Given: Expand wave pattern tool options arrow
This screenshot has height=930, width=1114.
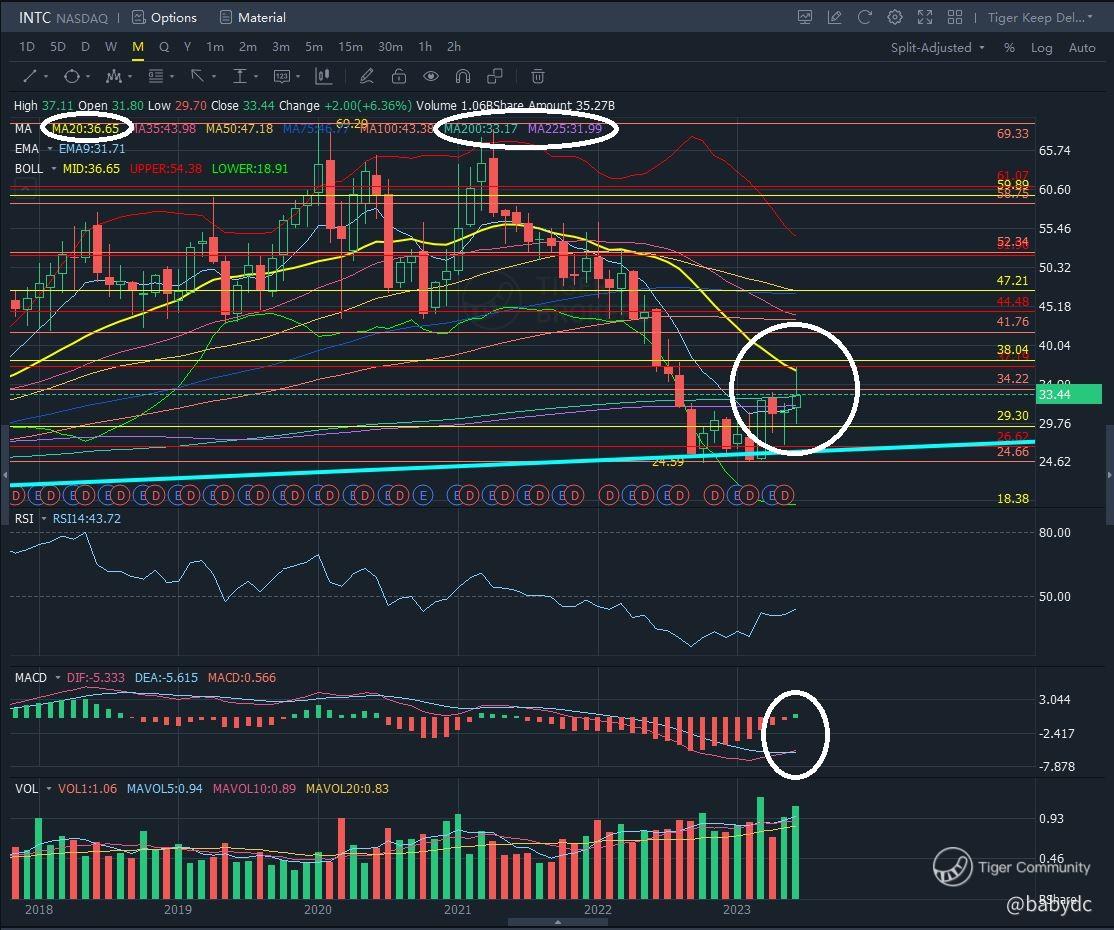Looking at the screenshot, I should click(130, 77).
